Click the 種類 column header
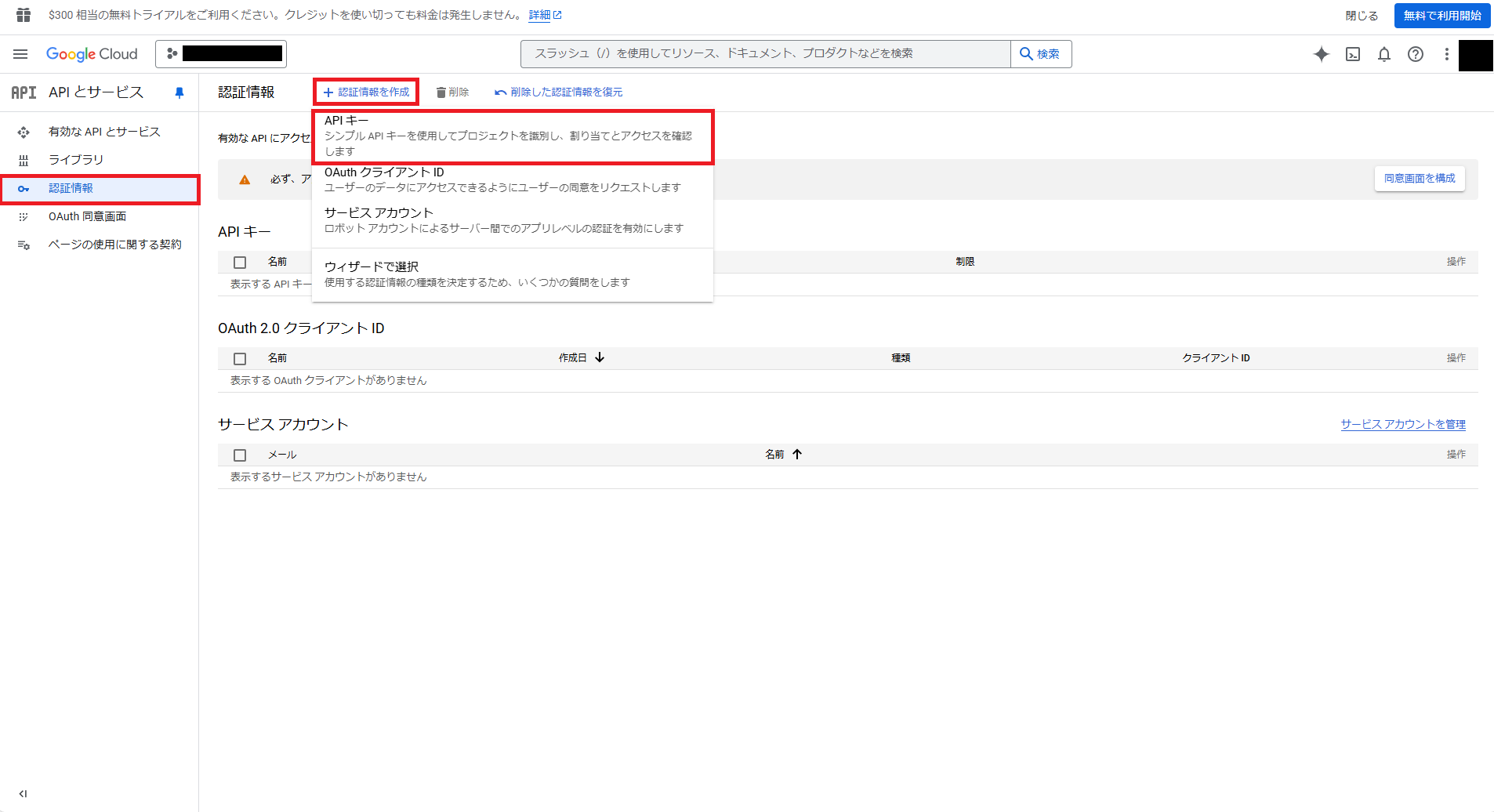This screenshot has height=812, width=1494. point(901,358)
